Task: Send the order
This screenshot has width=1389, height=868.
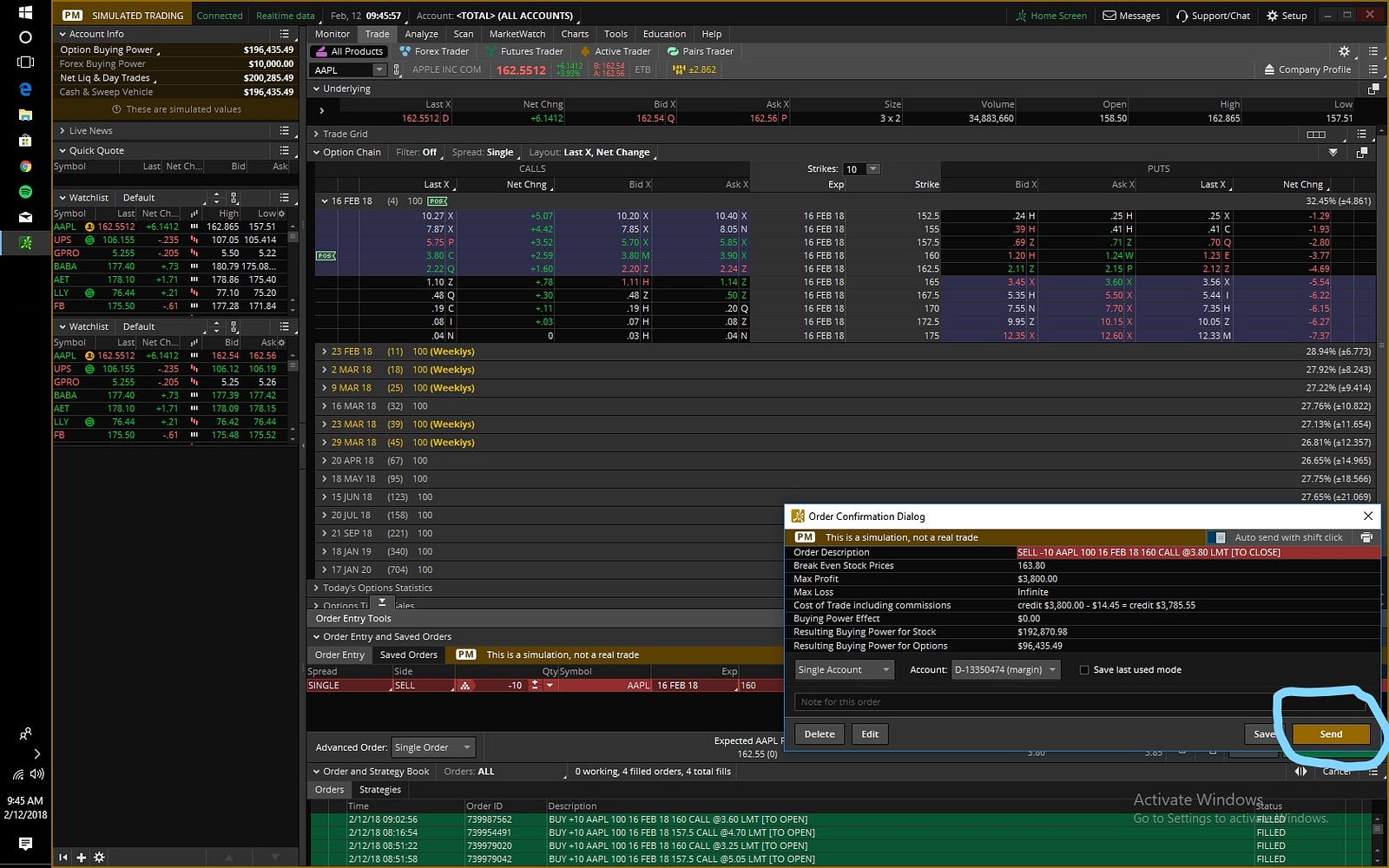Action: click(x=1331, y=733)
